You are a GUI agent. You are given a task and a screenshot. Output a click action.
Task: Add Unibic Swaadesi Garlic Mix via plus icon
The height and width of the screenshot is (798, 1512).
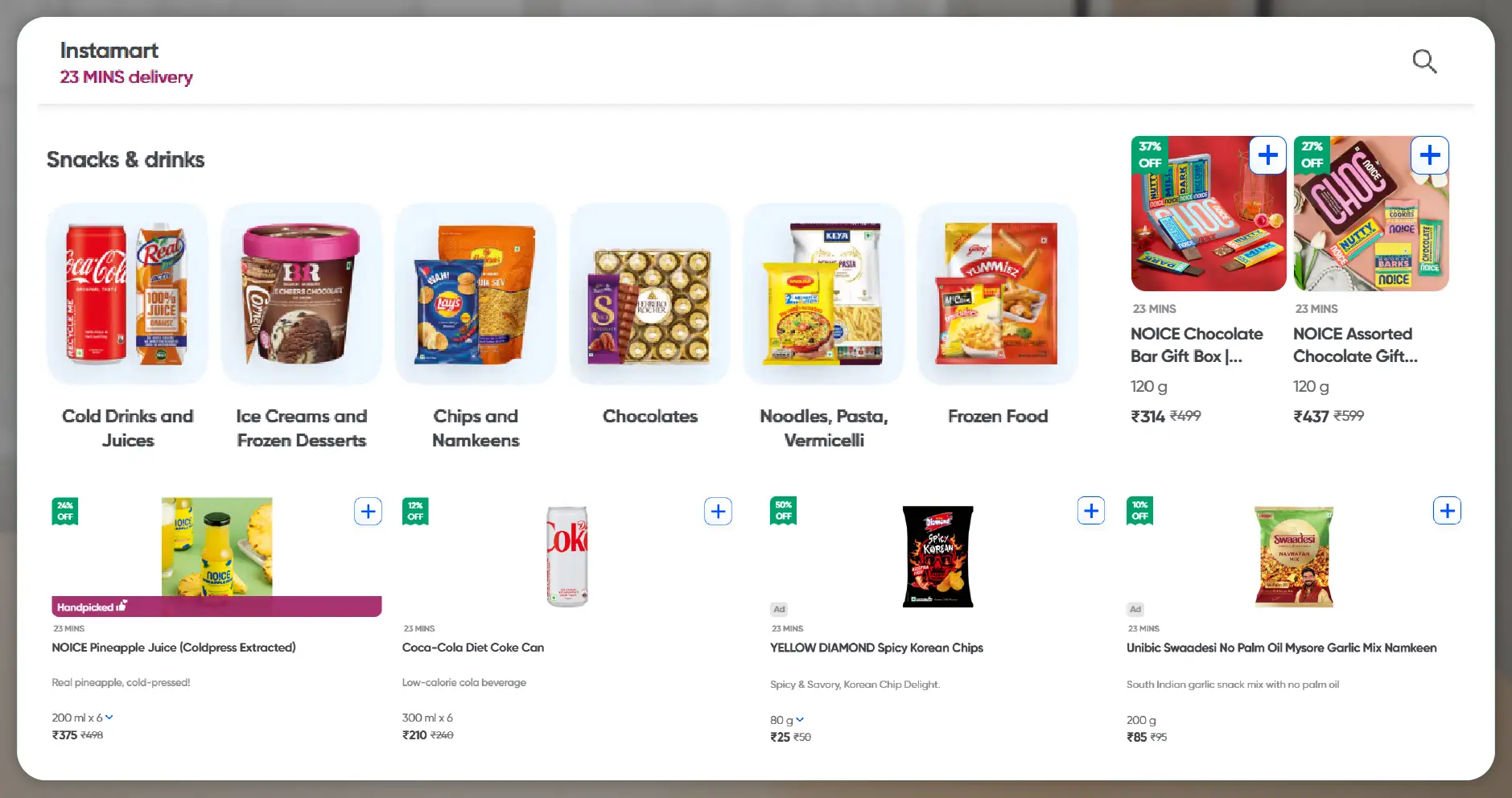[x=1446, y=510]
